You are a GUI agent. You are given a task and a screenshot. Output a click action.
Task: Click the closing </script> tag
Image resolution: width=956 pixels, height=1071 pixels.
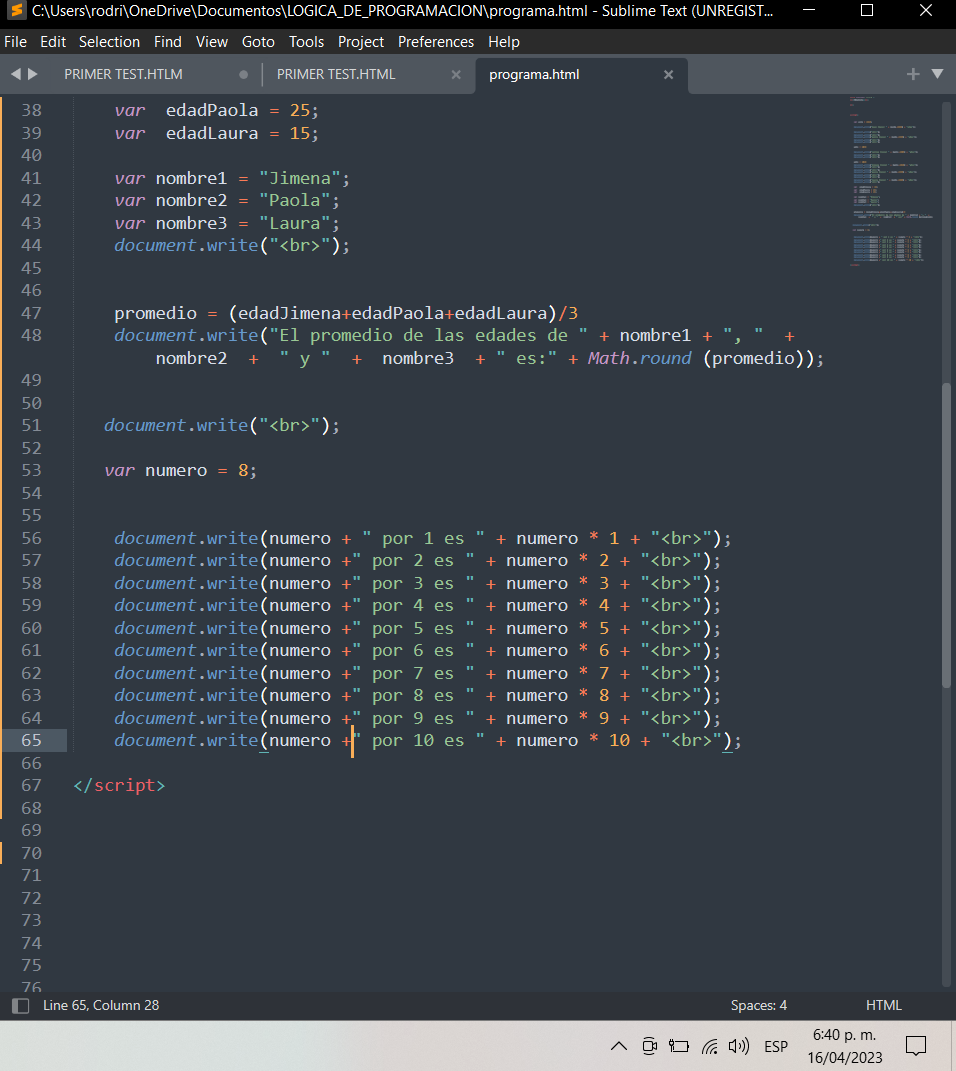pos(120,785)
